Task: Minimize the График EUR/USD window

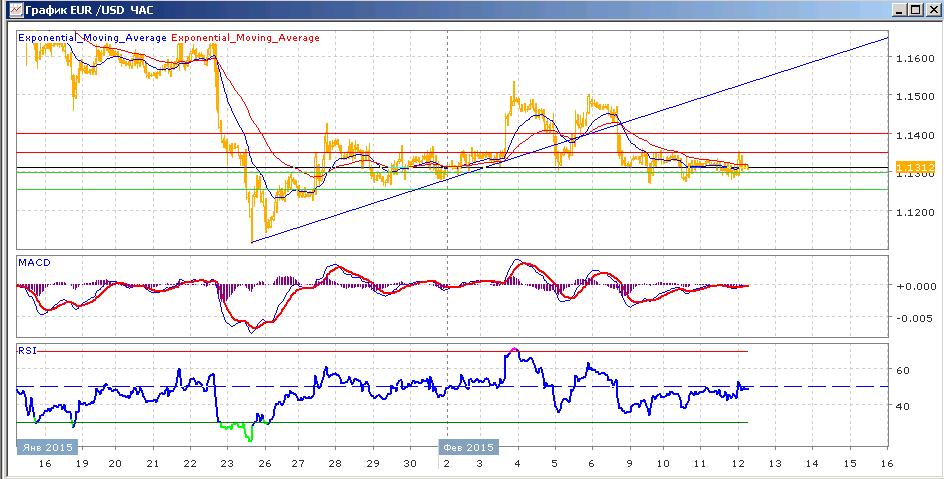Action: [x=901, y=10]
